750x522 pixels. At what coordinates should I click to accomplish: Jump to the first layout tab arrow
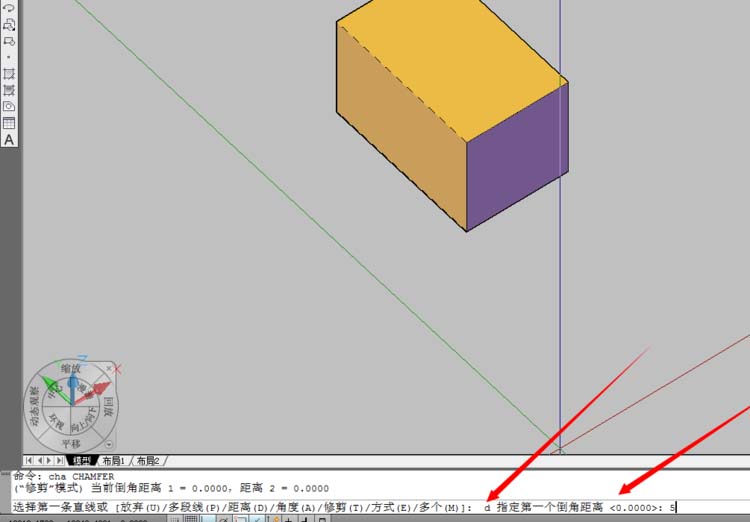29,460
